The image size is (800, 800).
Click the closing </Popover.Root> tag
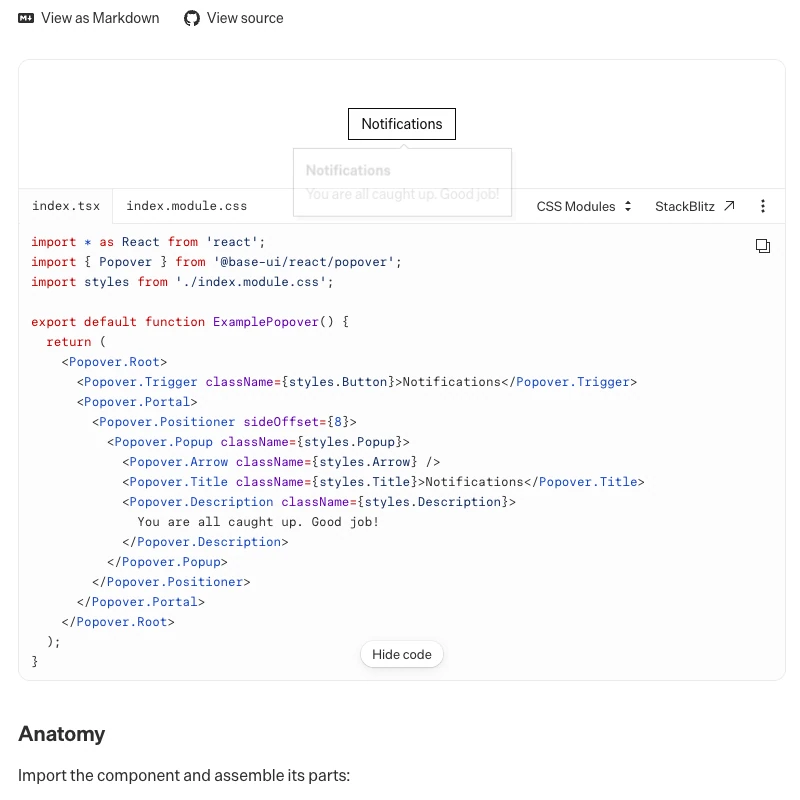point(118,622)
